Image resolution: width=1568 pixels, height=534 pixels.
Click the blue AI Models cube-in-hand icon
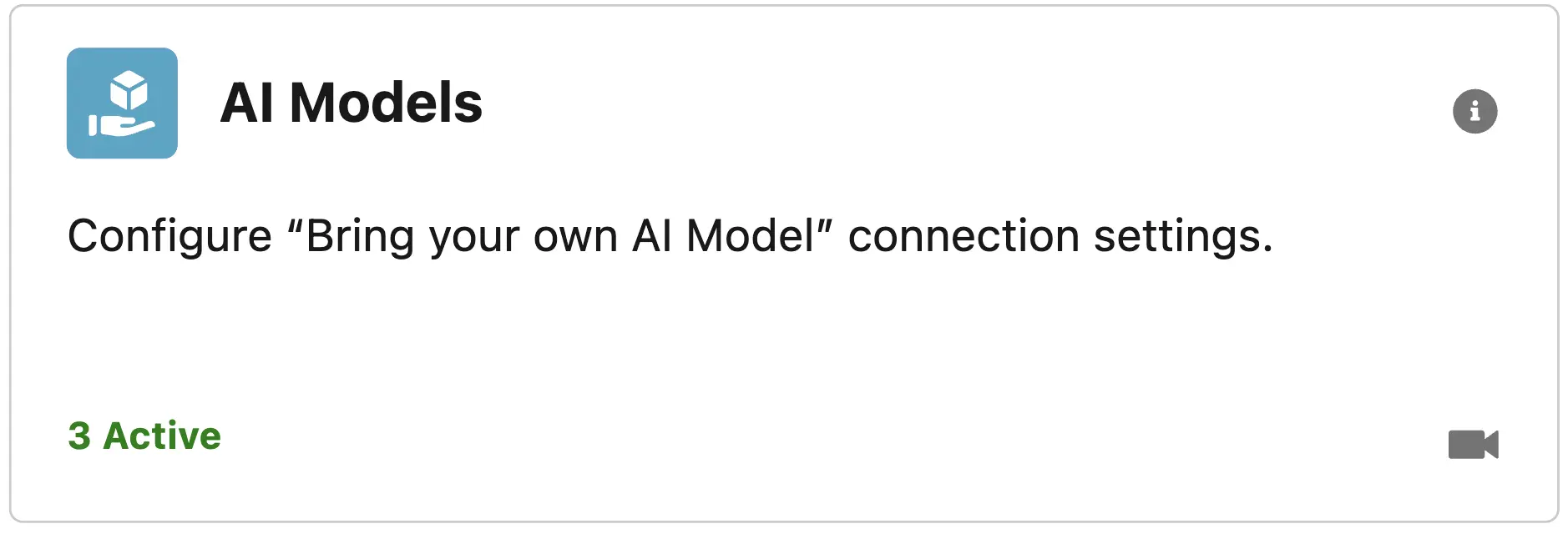click(122, 103)
